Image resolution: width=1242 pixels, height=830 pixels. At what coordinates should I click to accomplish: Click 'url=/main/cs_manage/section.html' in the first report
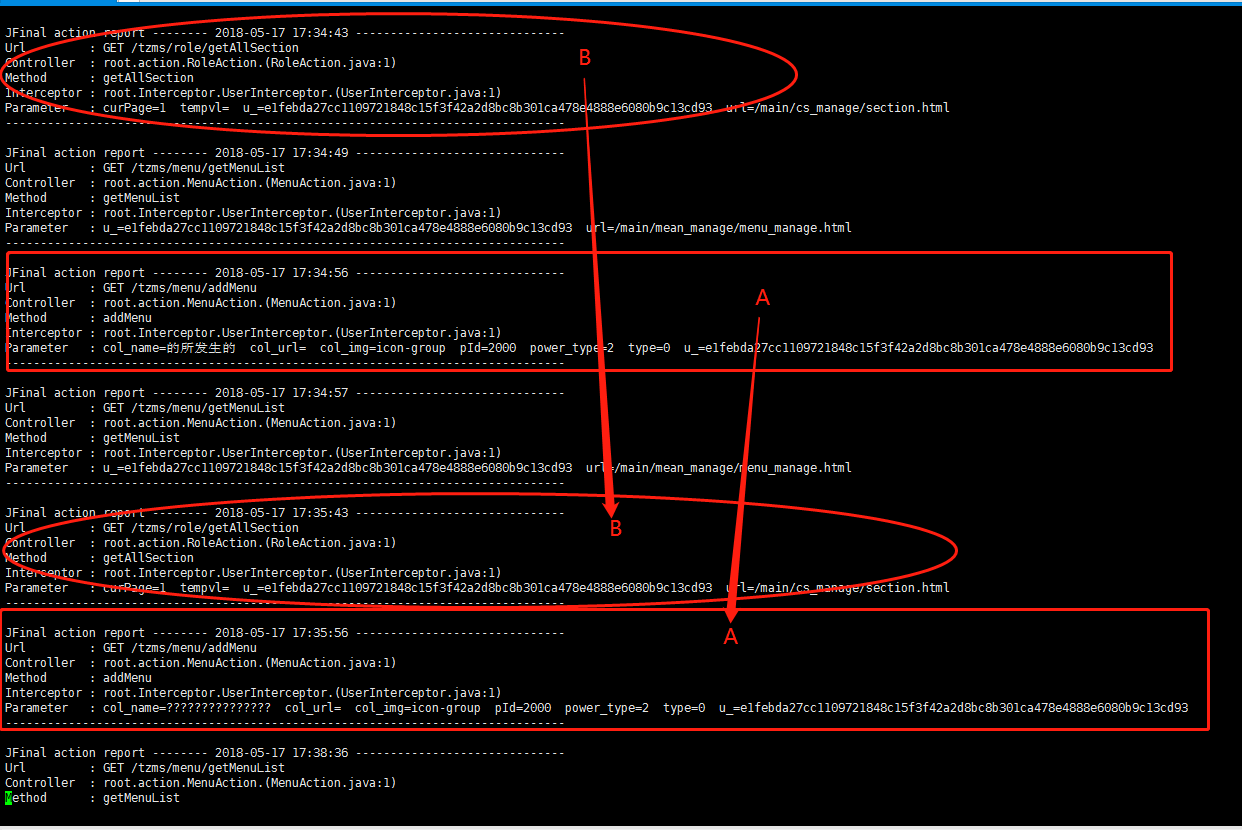tap(838, 108)
